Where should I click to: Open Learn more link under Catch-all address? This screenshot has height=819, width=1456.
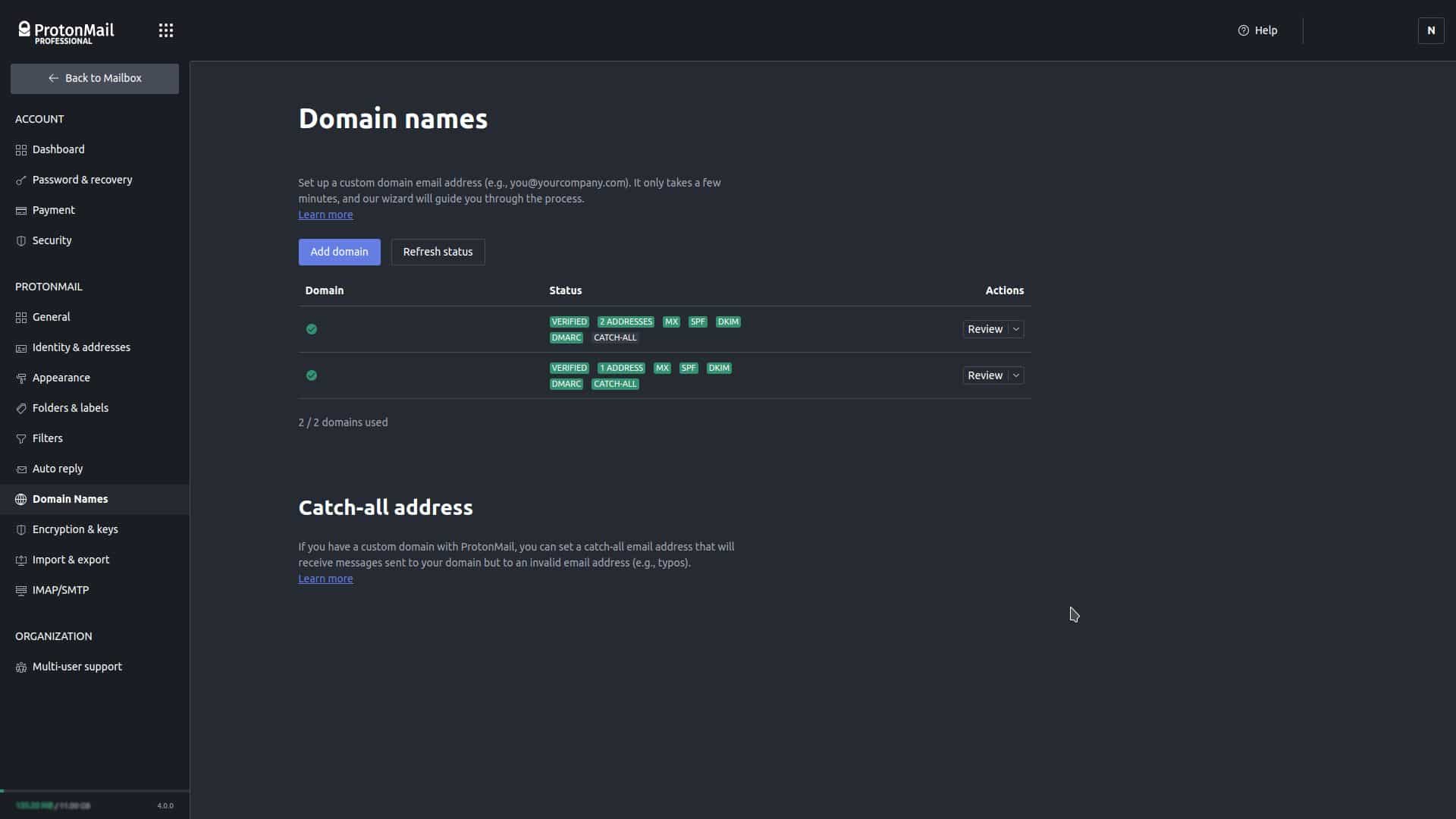(x=325, y=579)
